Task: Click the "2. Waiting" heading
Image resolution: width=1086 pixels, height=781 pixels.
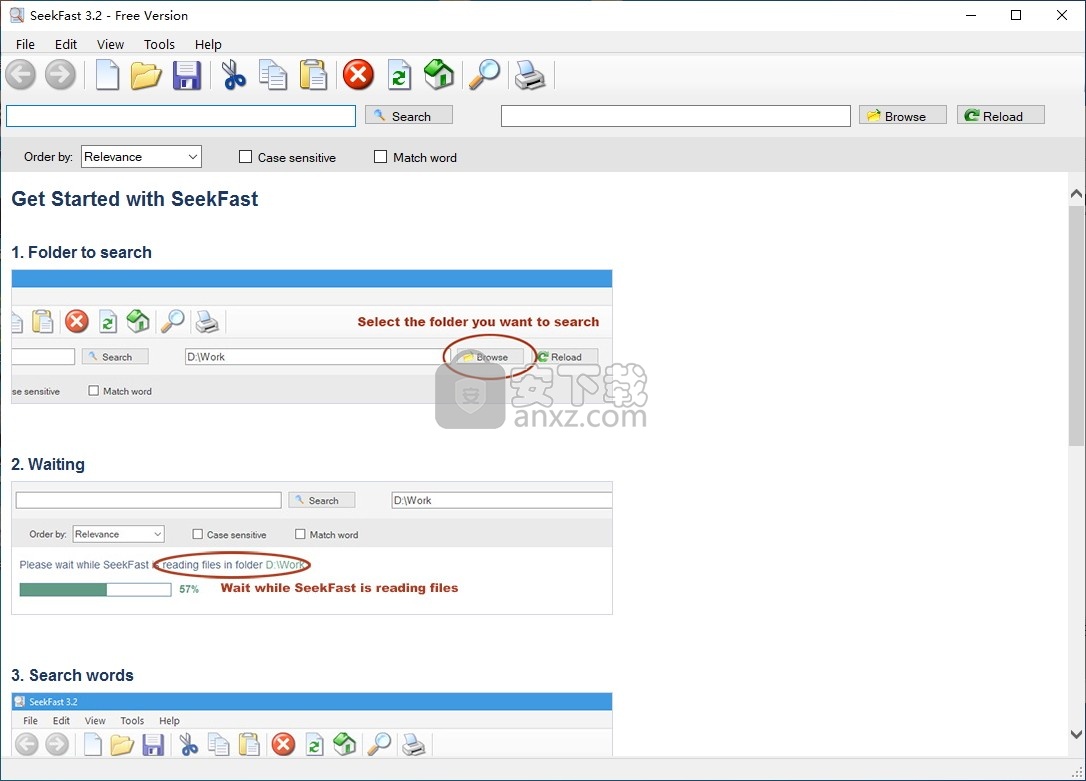Action: pyautogui.click(x=48, y=465)
